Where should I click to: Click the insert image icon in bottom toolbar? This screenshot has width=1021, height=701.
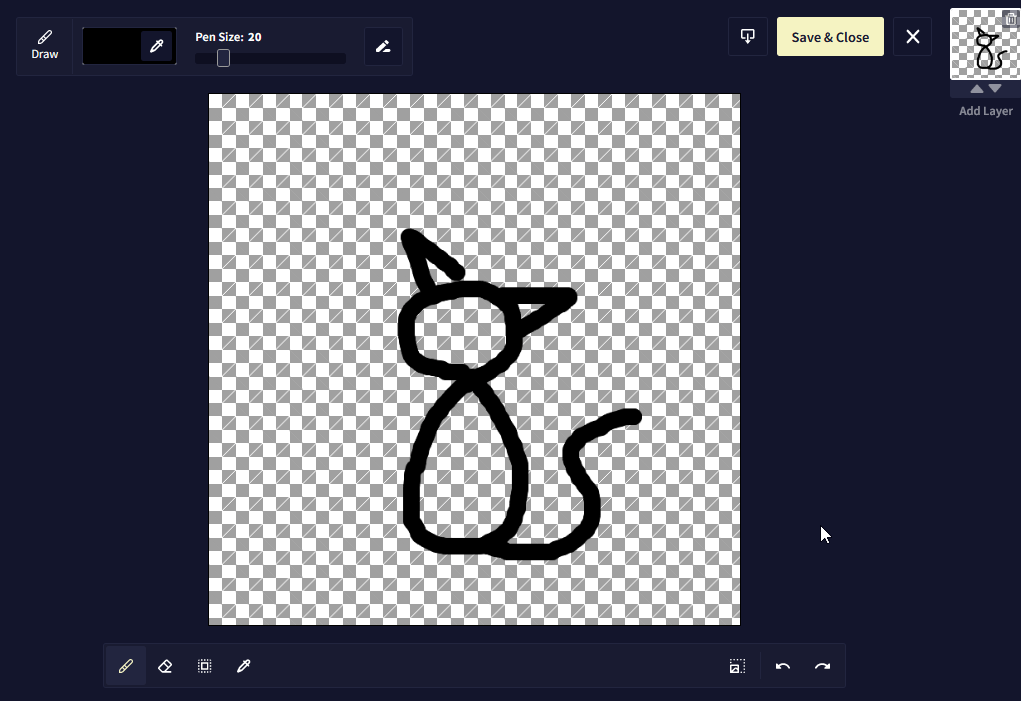coord(737,666)
